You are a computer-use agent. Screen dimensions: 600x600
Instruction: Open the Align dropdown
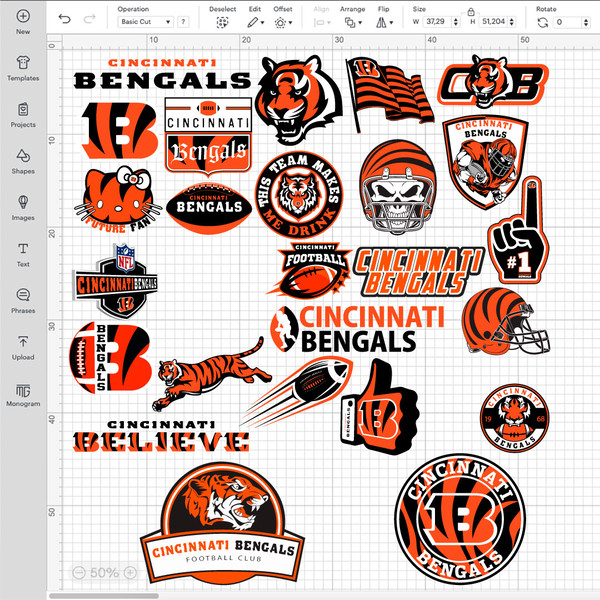click(322, 23)
